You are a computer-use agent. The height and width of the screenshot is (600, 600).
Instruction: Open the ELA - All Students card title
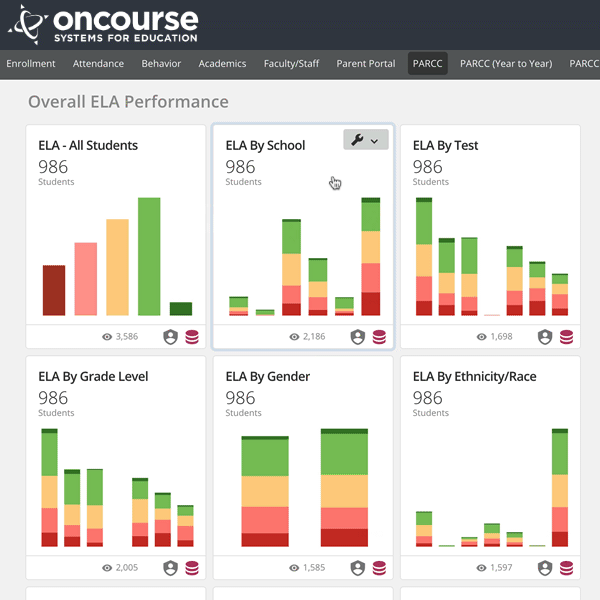[x=88, y=145]
